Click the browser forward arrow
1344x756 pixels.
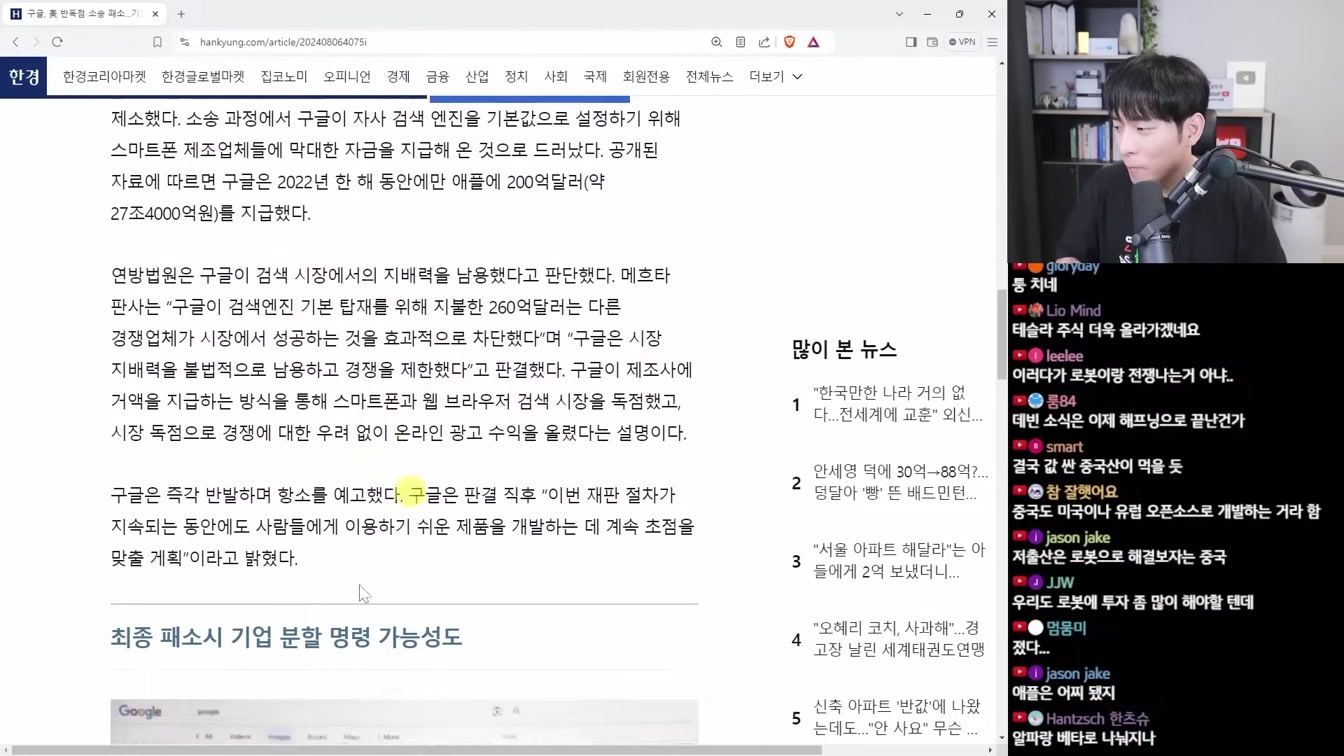click(36, 42)
